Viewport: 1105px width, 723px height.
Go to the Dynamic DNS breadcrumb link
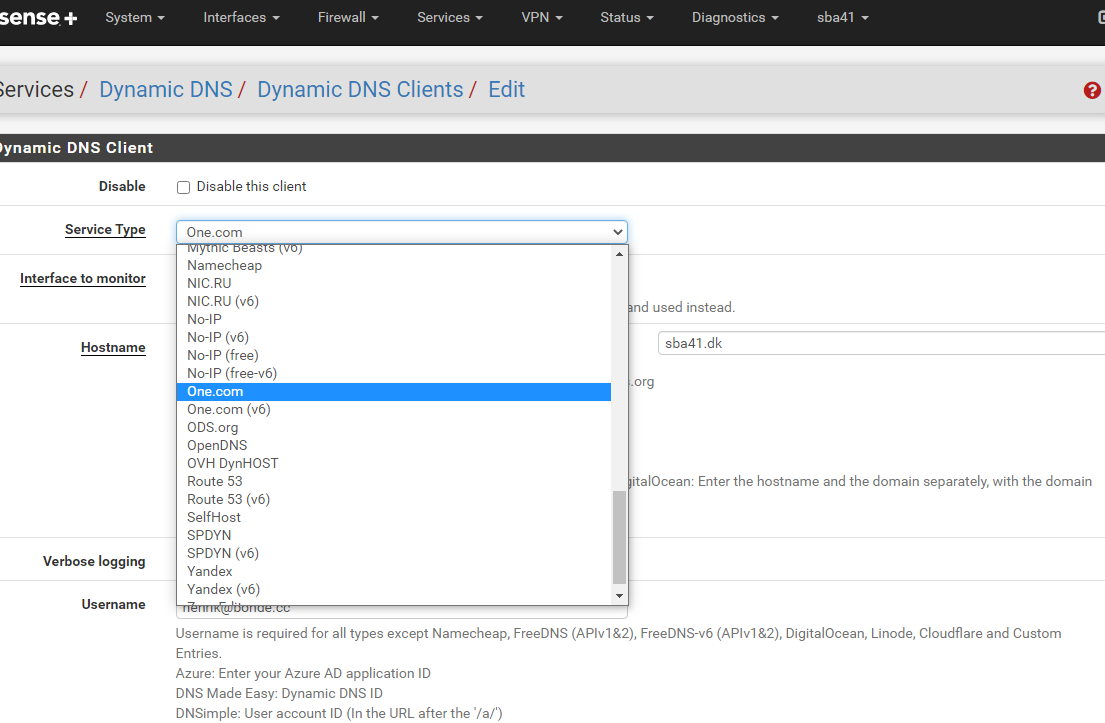166,89
